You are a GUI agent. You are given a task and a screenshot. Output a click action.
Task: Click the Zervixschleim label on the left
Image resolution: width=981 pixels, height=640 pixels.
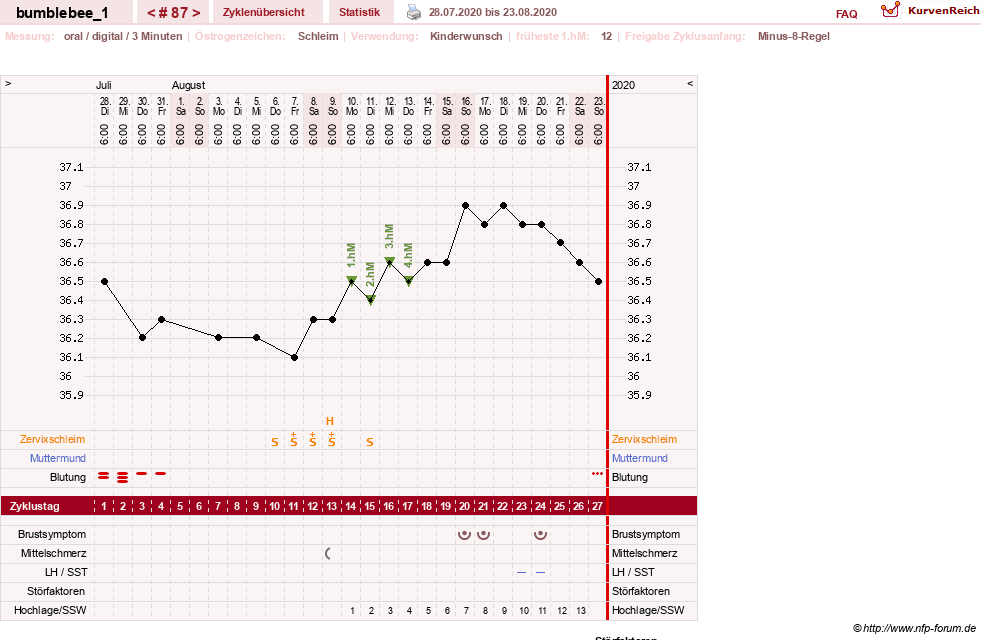point(52,439)
